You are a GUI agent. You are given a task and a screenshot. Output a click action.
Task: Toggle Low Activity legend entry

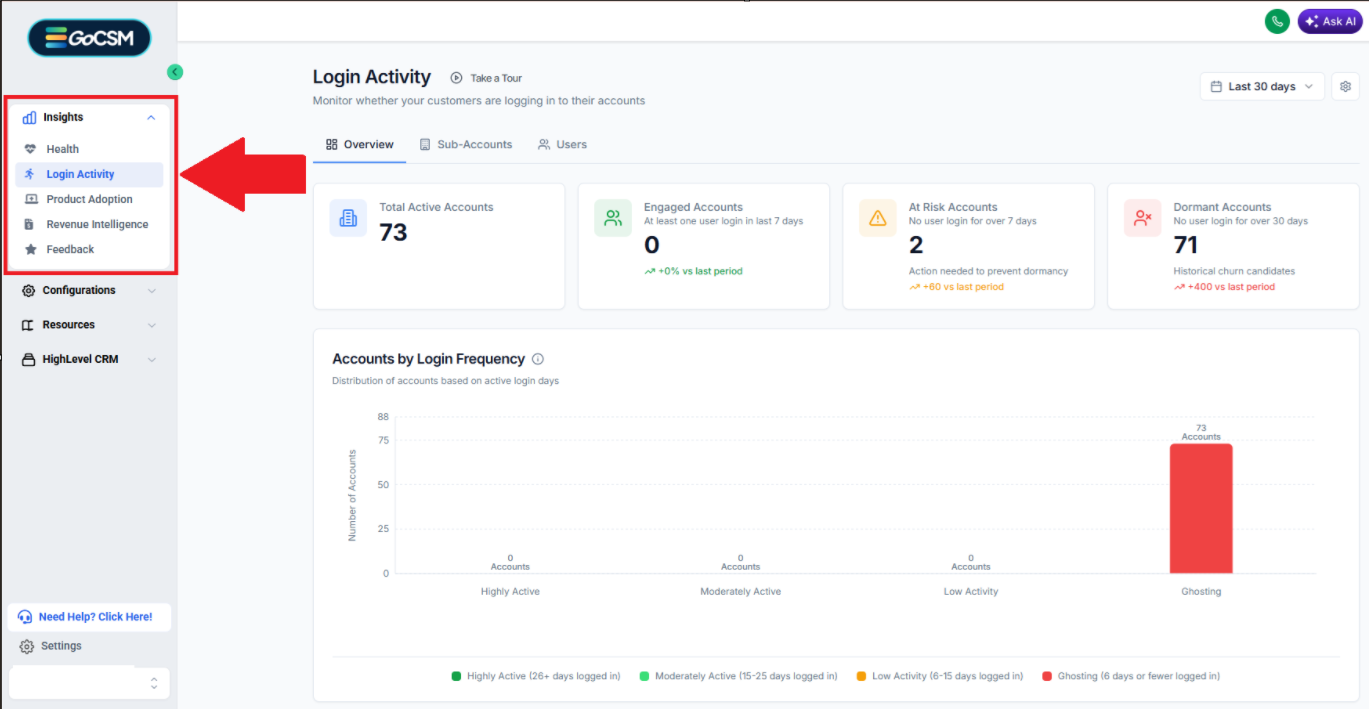[940, 676]
